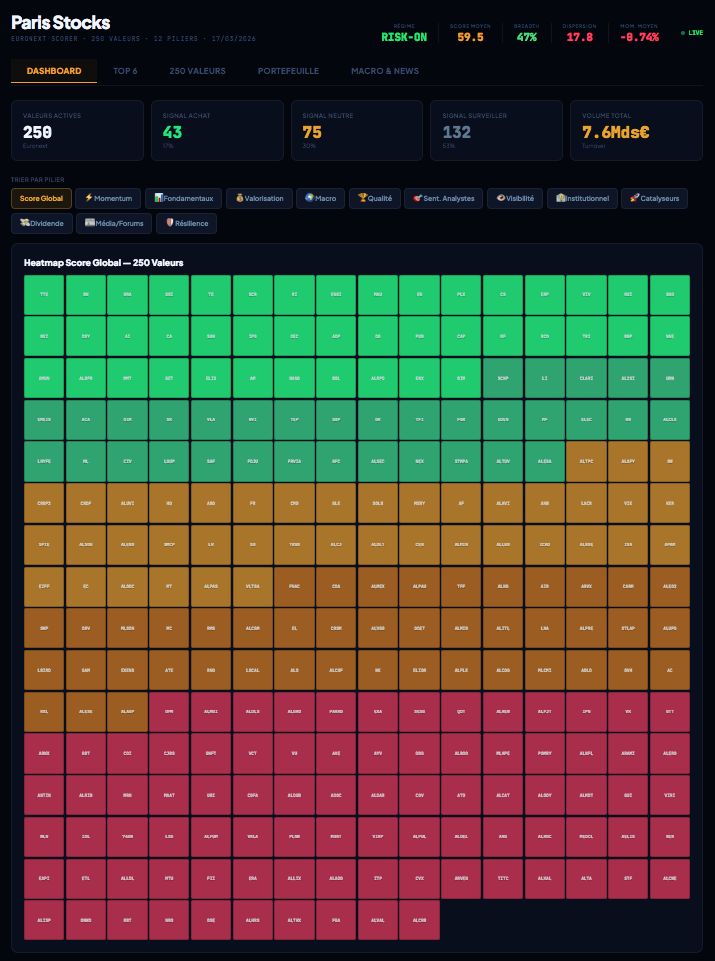The image size is (715, 961).
Task: Sort heatmap by the Macro globe pillar
Action: (321, 199)
